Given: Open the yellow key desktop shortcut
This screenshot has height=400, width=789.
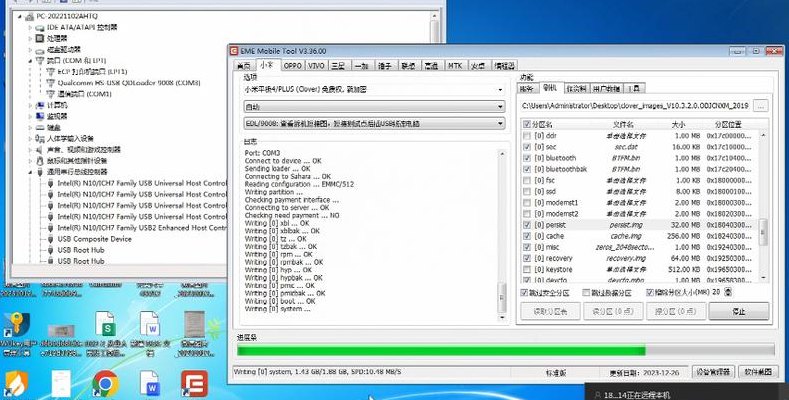Looking at the screenshot, I should point(16,325).
